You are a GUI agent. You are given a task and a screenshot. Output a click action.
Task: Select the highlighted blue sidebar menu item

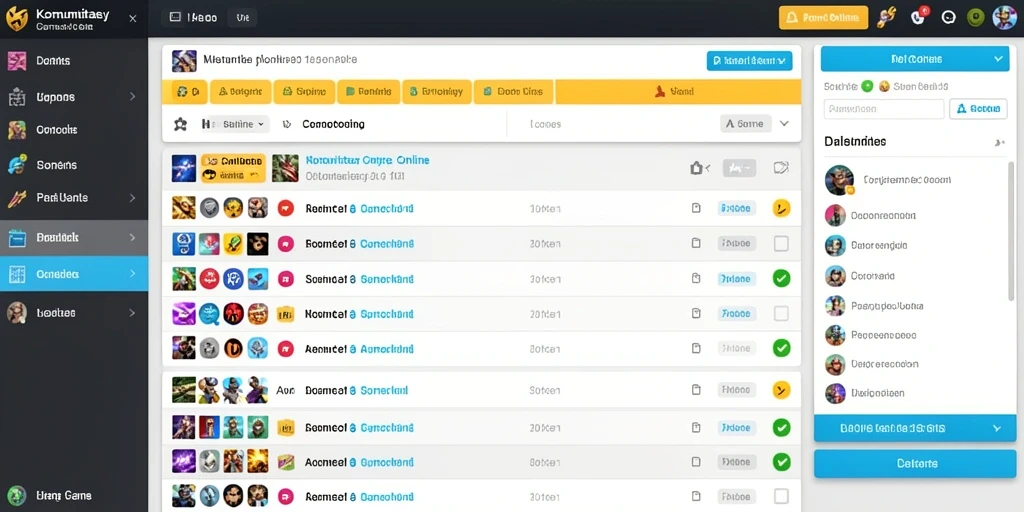point(74,274)
